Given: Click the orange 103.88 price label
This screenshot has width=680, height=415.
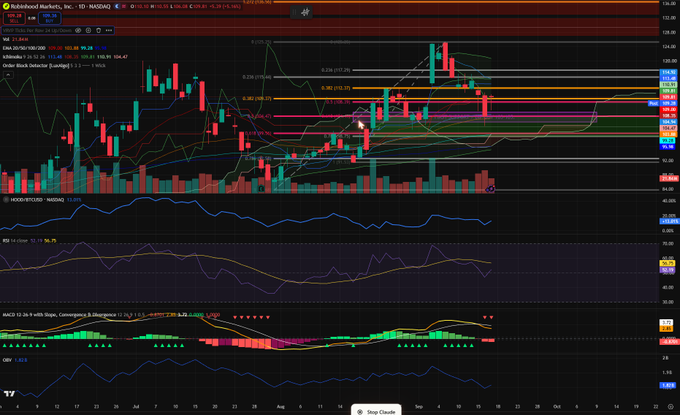Looking at the screenshot, I should [668, 134].
